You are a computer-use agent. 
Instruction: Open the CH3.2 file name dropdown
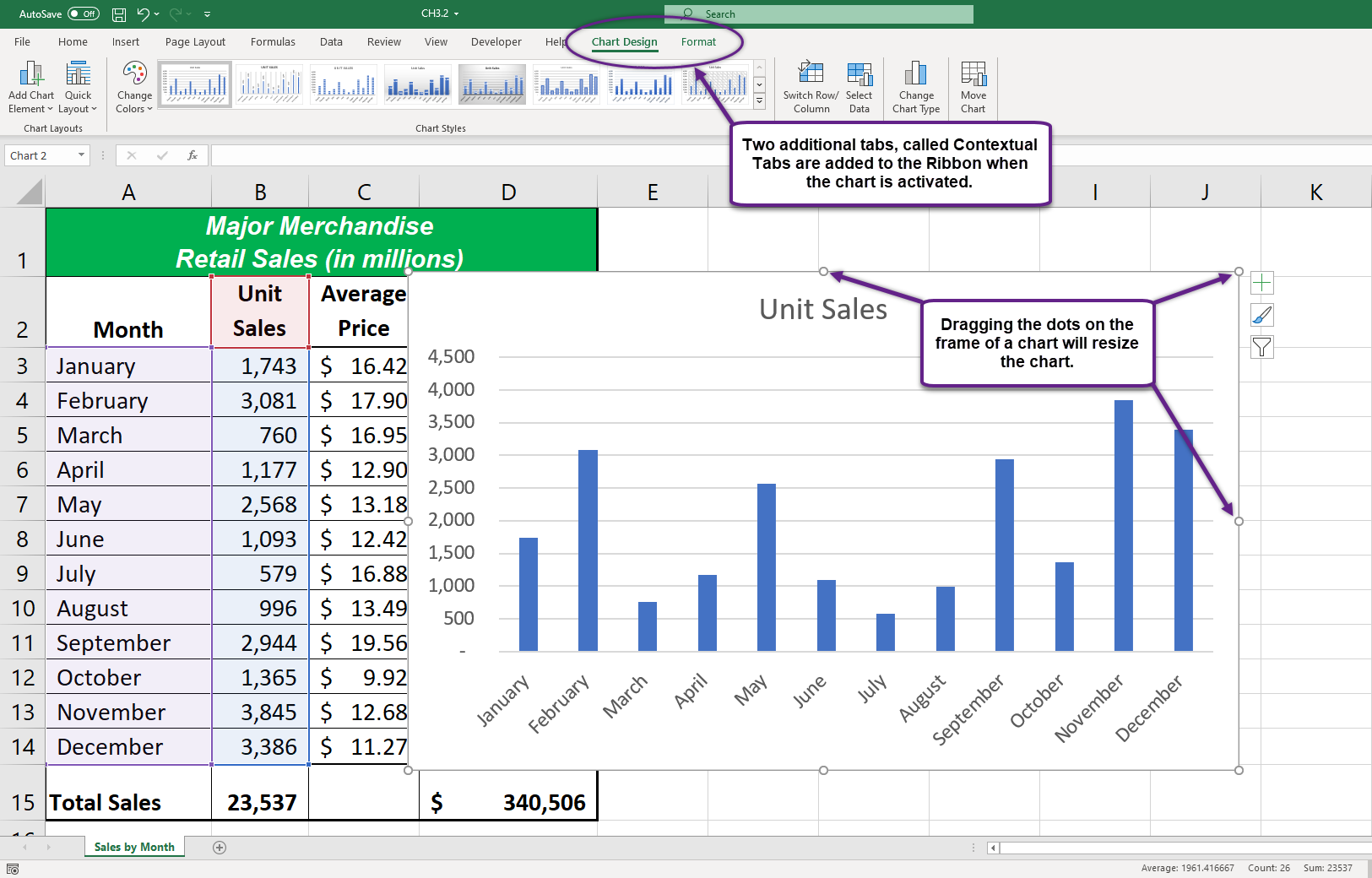click(x=456, y=14)
